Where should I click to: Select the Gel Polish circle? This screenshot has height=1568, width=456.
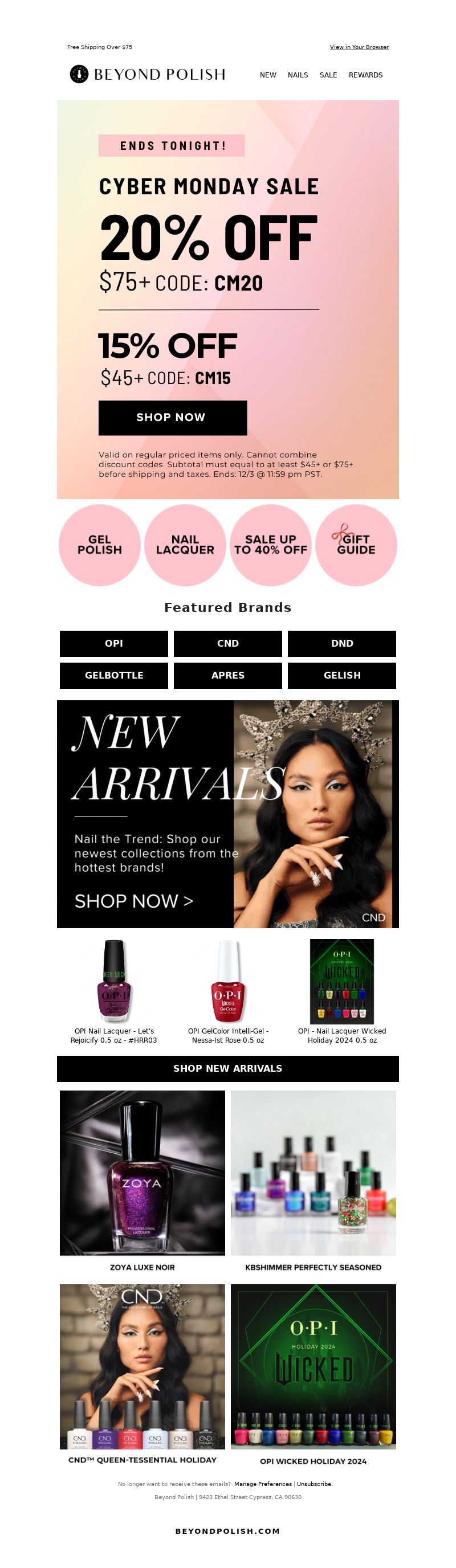[x=100, y=545]
